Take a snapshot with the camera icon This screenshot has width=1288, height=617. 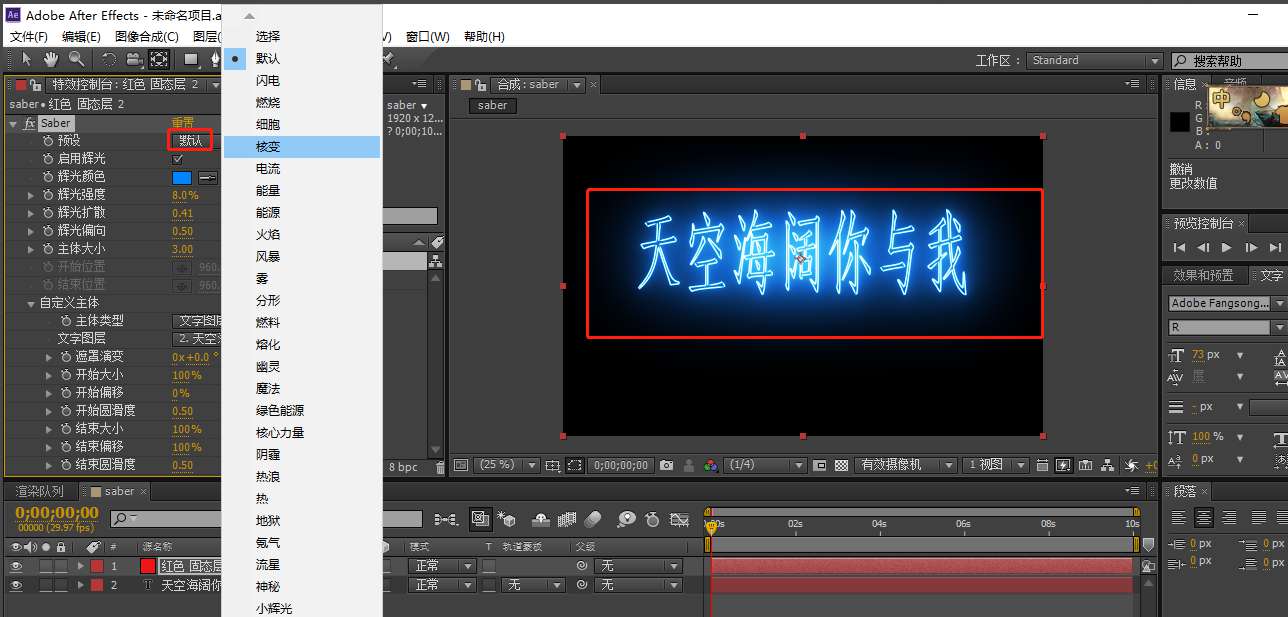[666, 465]
